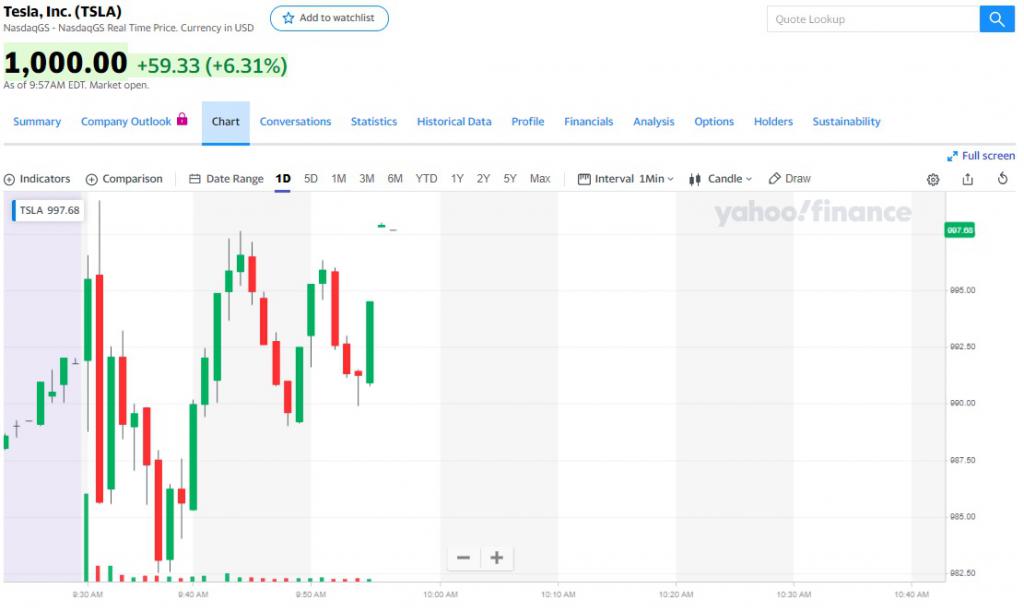Add Tesla to watchlist
The height and width of the screenshot is (612, 1024).
point(329,18)
